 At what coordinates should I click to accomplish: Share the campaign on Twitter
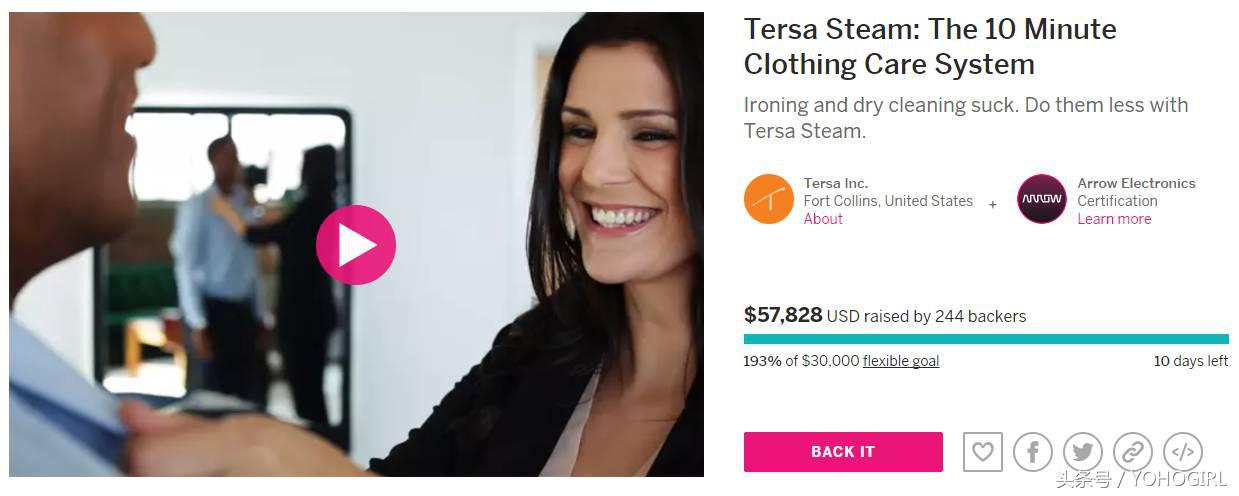point(1082,452)
